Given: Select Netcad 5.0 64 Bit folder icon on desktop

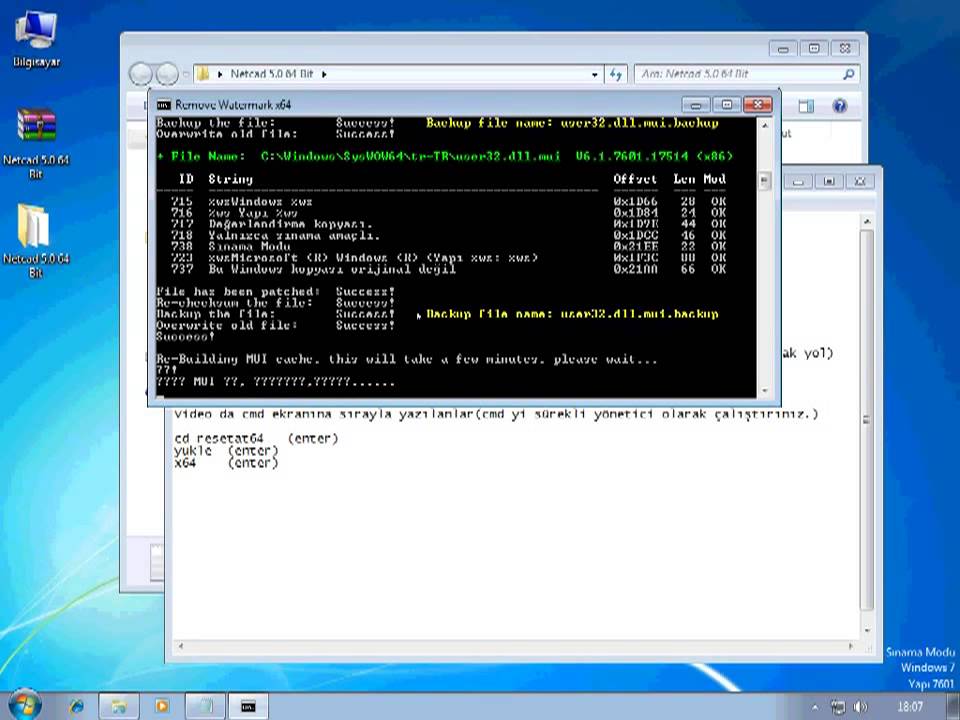Looking at the screenshot, I should 36,242.
